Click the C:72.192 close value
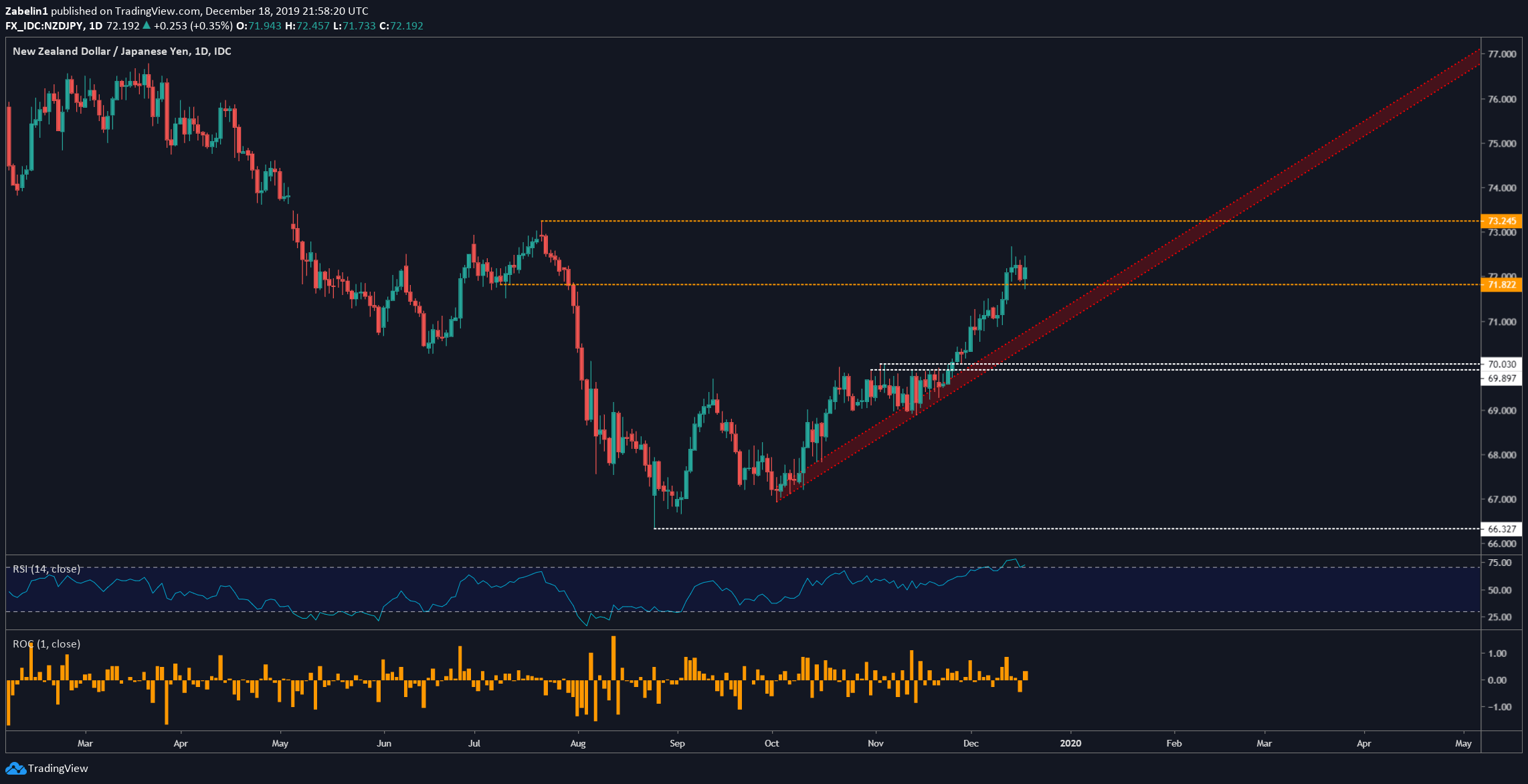Screen dimensions: 1528x784 click(401, 26)
